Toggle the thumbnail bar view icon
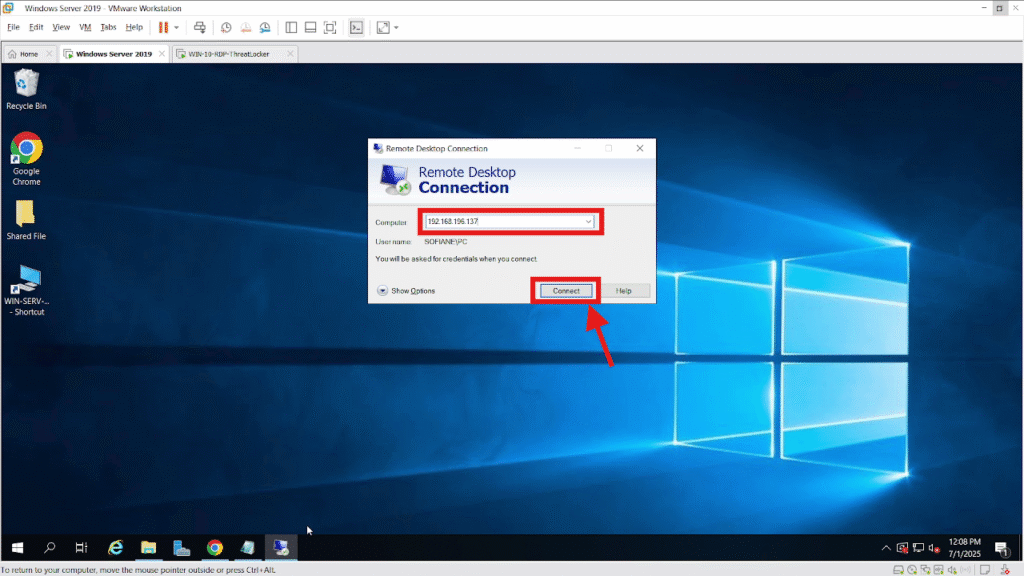This screenshot has height=576, width=1024. pyautogui.click(x=311, y=27)
